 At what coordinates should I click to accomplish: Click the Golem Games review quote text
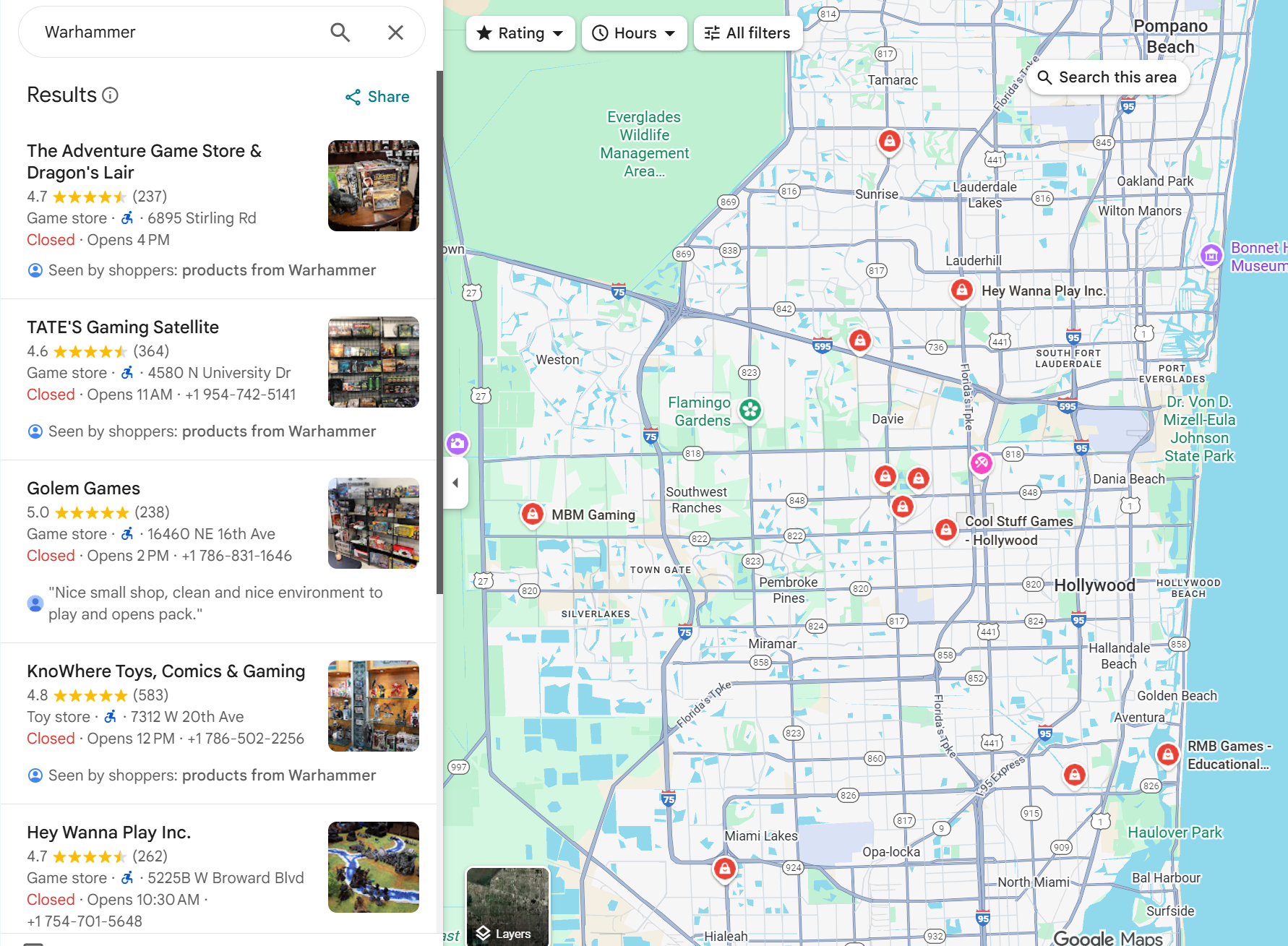(215, 603)
